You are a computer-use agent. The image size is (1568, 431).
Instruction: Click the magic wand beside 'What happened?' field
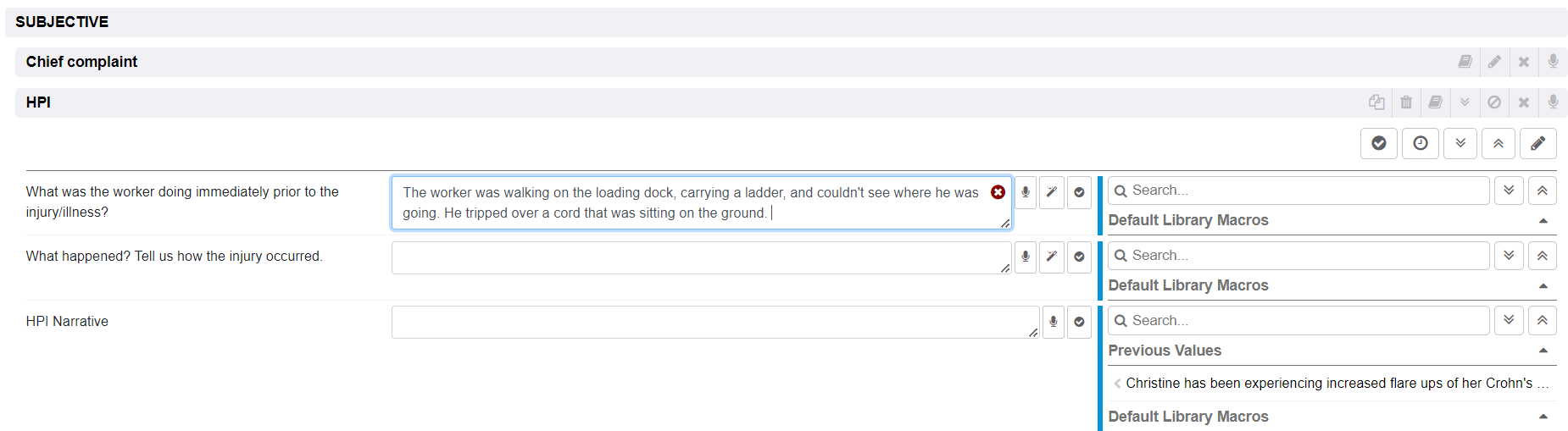click(x=1052, y=257)
